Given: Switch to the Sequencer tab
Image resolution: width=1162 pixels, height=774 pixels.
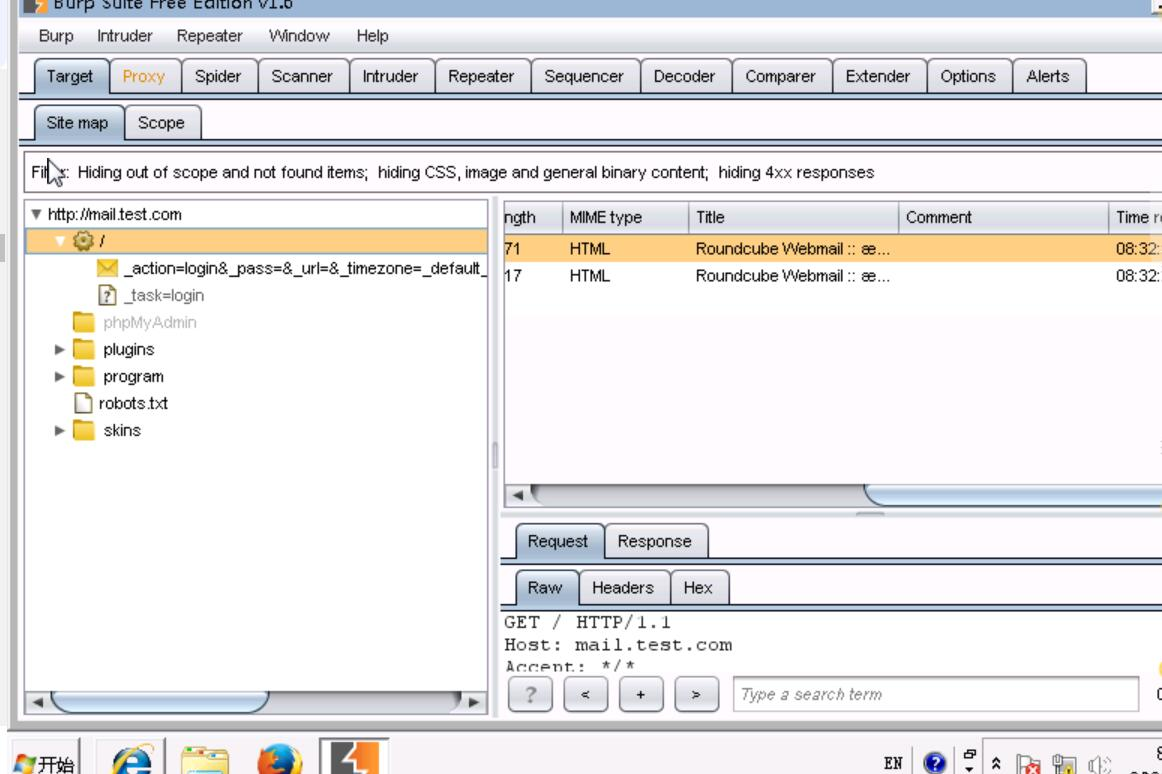Looking at the screenshot, I should (584, 76).
